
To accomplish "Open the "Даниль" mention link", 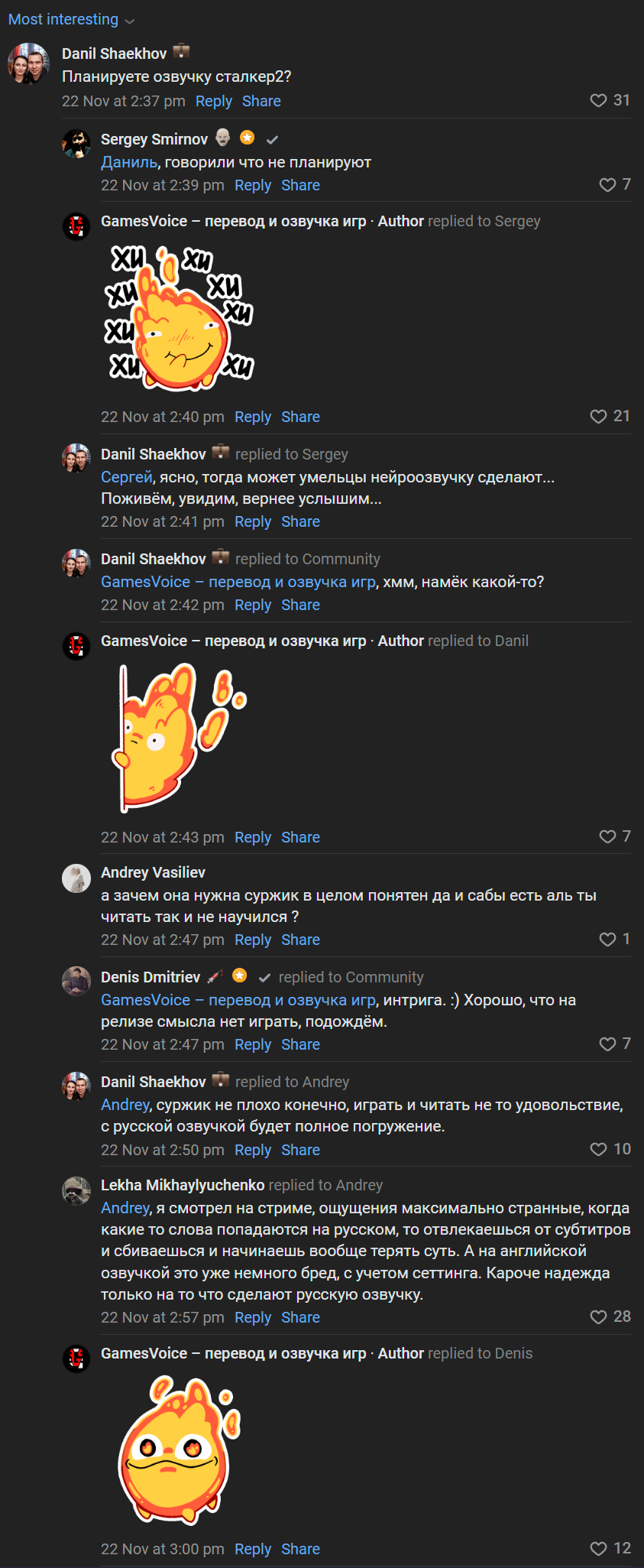I will tap(128, 162).
